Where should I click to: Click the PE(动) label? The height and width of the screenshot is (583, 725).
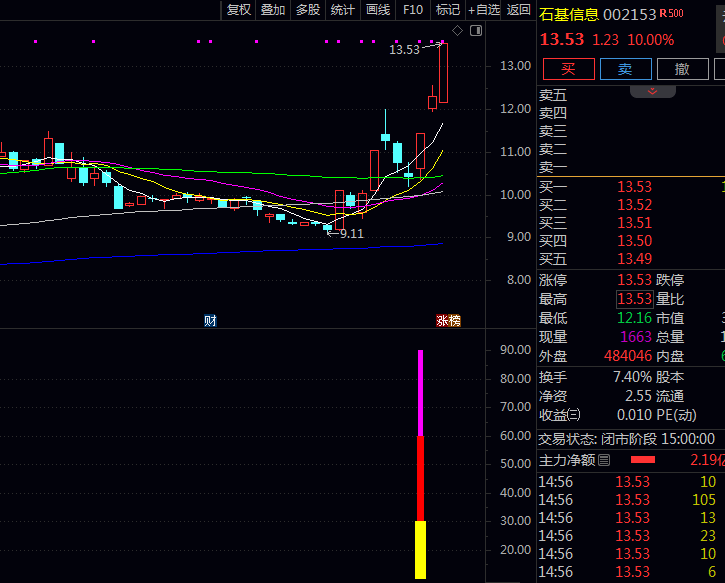pos(676,415)
